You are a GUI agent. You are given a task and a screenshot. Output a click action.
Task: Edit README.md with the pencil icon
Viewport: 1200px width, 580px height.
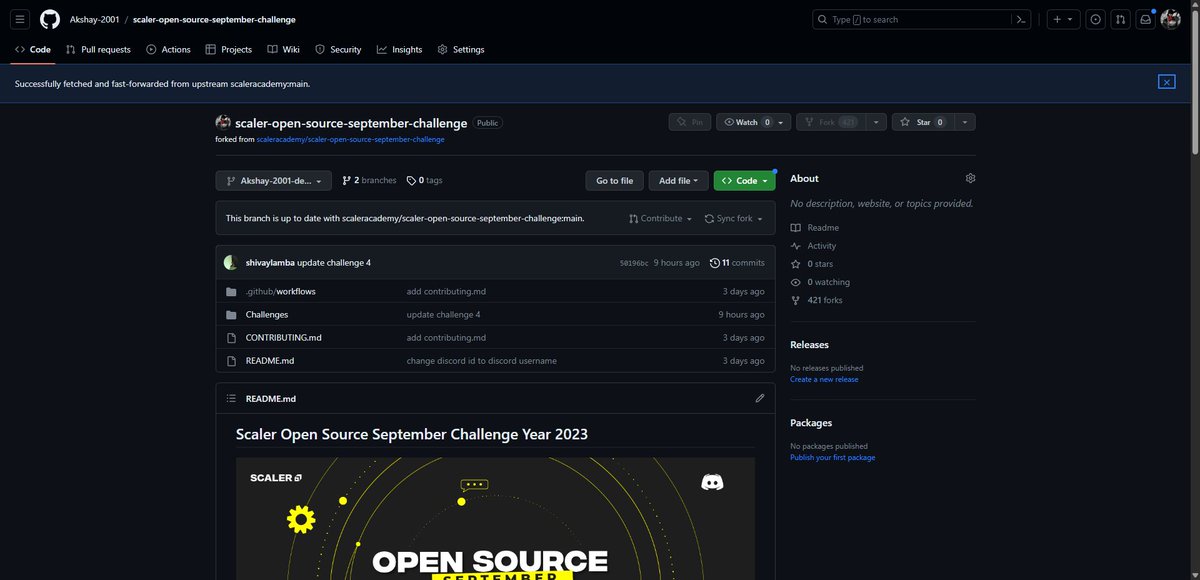[x=760, y=398]
